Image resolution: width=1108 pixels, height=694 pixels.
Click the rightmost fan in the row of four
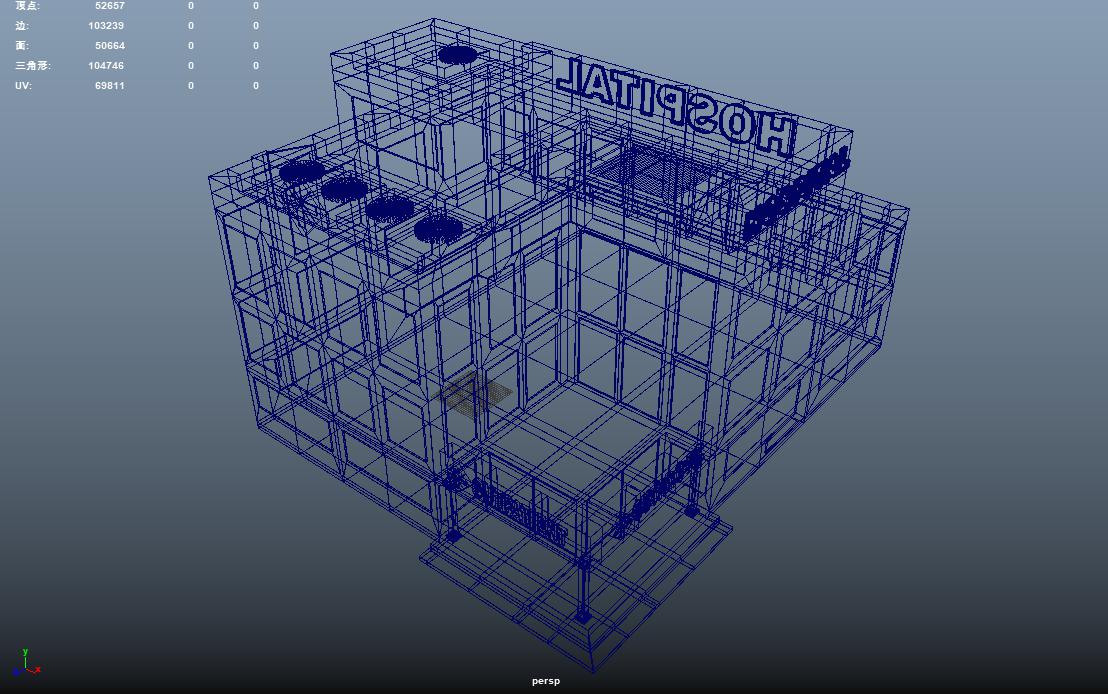[436, 231]
